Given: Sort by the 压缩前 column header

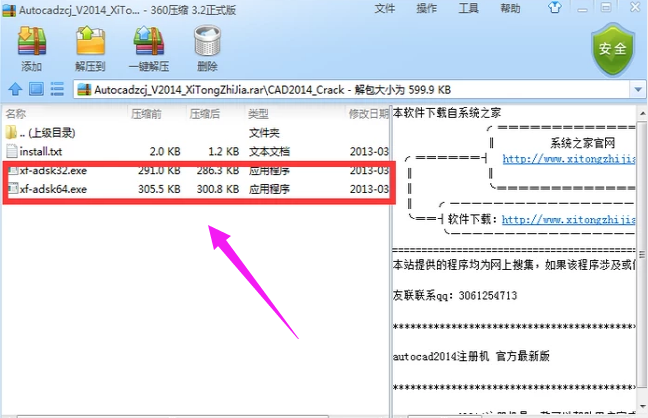Looking at the screenshot, I should click(146, 114).
